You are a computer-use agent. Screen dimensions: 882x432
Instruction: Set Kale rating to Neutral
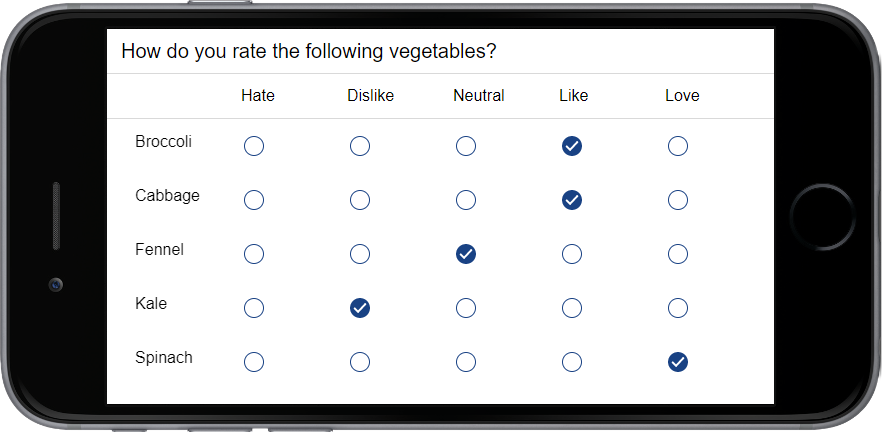(466, 308)
